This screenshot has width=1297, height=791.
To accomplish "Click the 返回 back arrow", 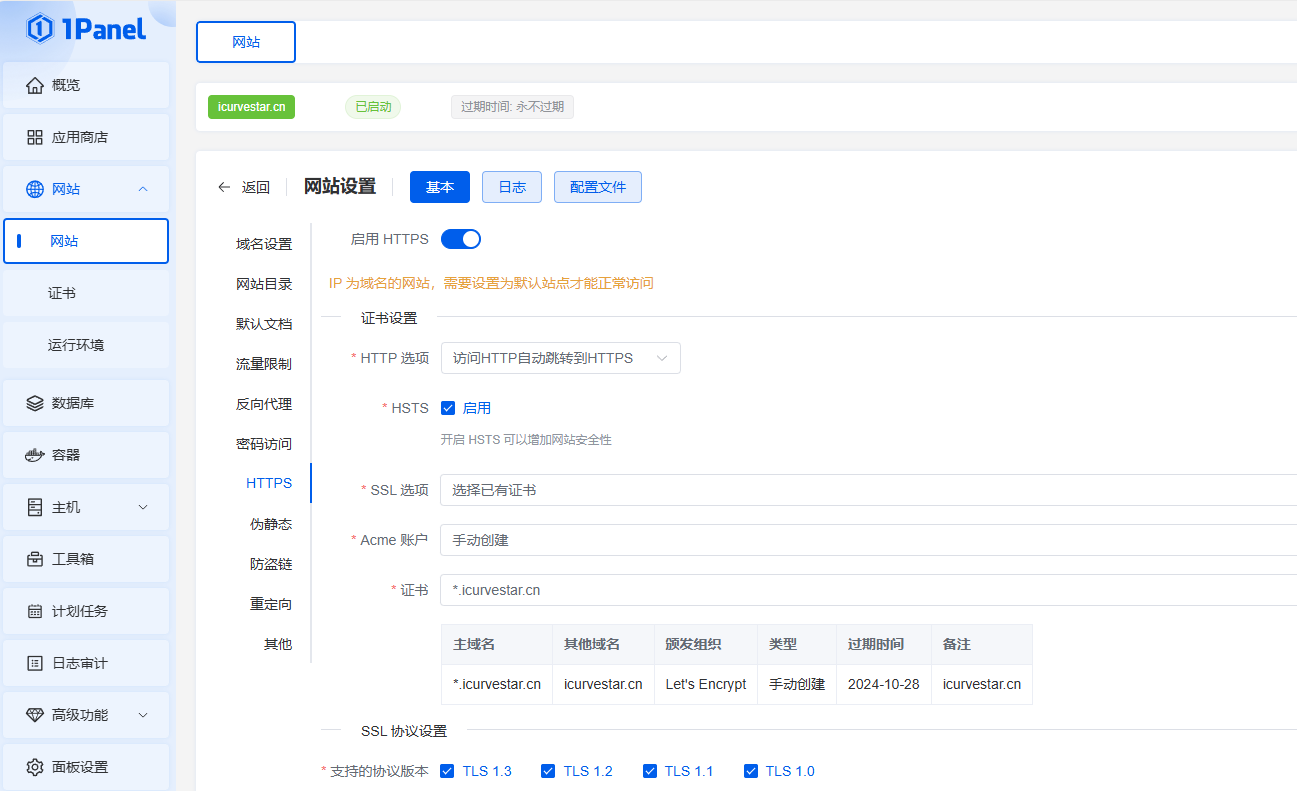I will pos(224,187).
